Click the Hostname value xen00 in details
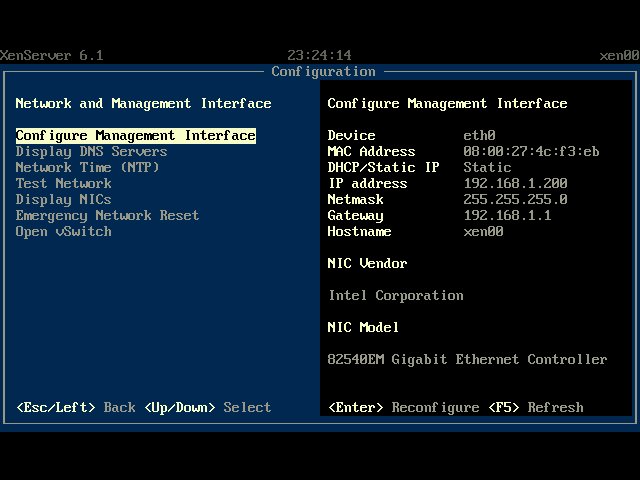The width and height of the screenshot is (640, 480). (483, 232)
